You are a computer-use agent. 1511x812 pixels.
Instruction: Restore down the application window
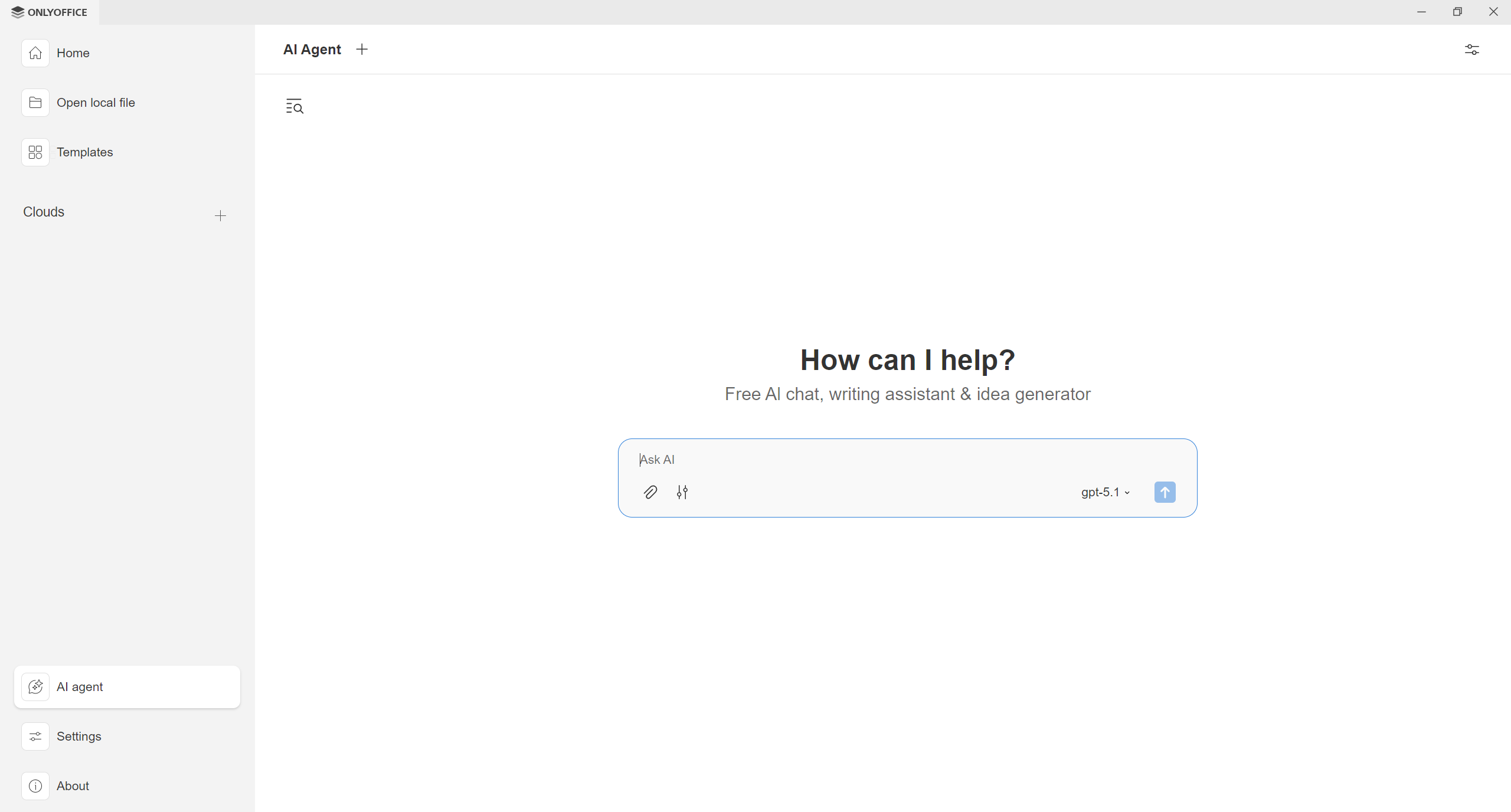(x=1457, y=12)
